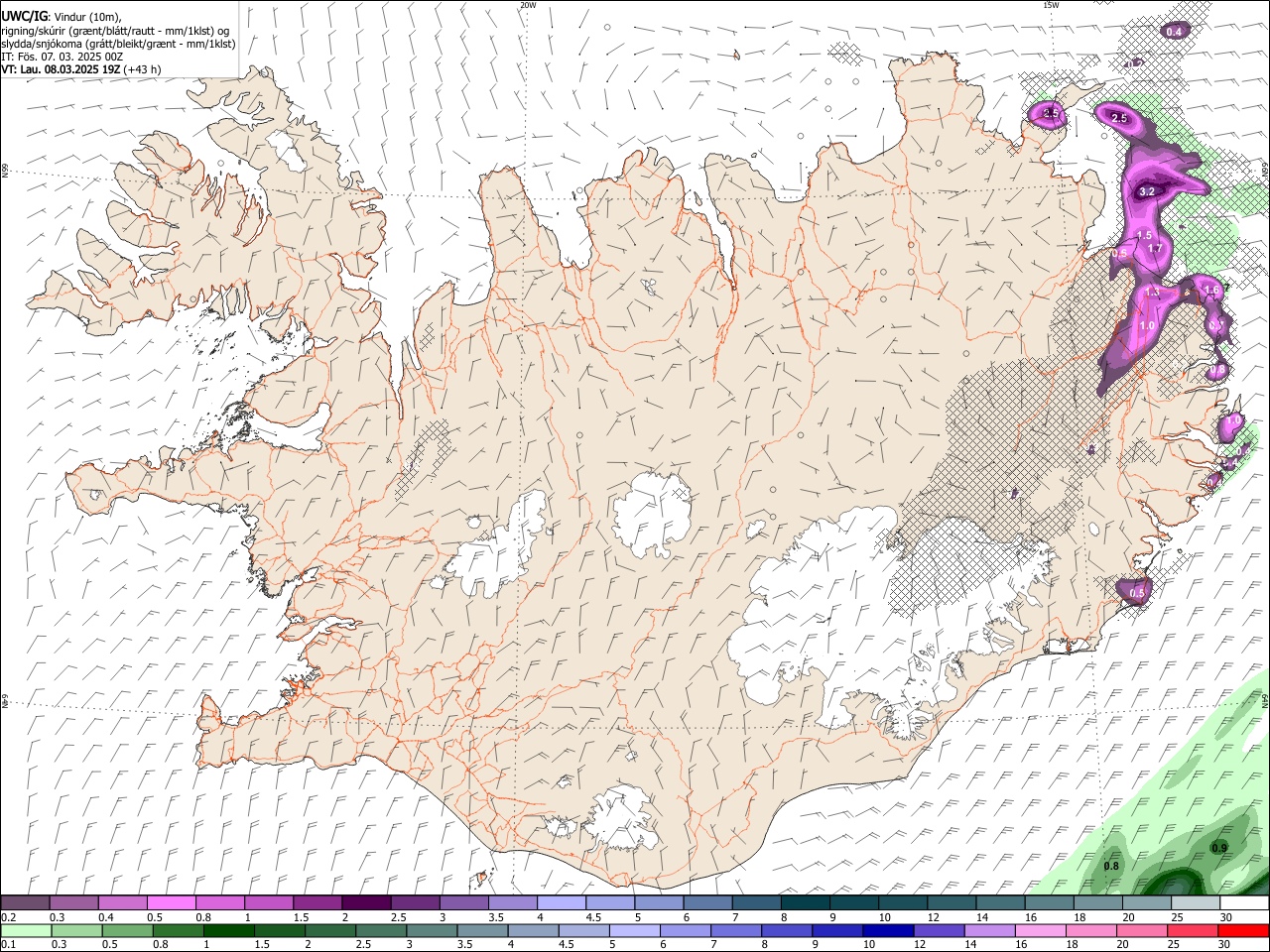Select the dark teal 8 swatch on snow scale
This screenshot has width=1270, height=952.
(x=805, y=903)
